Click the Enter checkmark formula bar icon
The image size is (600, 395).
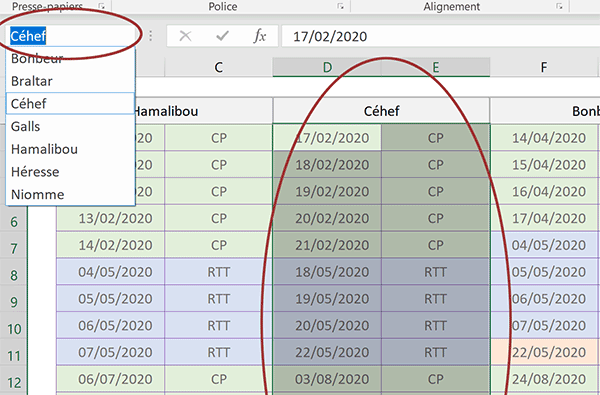[x=222, y=36]
